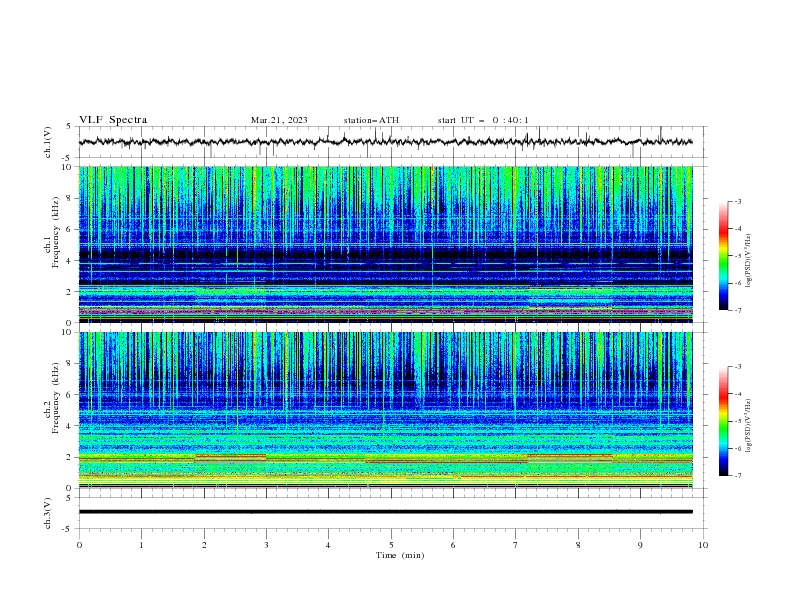Click the -3 label on ch.1 colorbar
792x612 pixels.
pyautogui.click(x=737, y=201)
